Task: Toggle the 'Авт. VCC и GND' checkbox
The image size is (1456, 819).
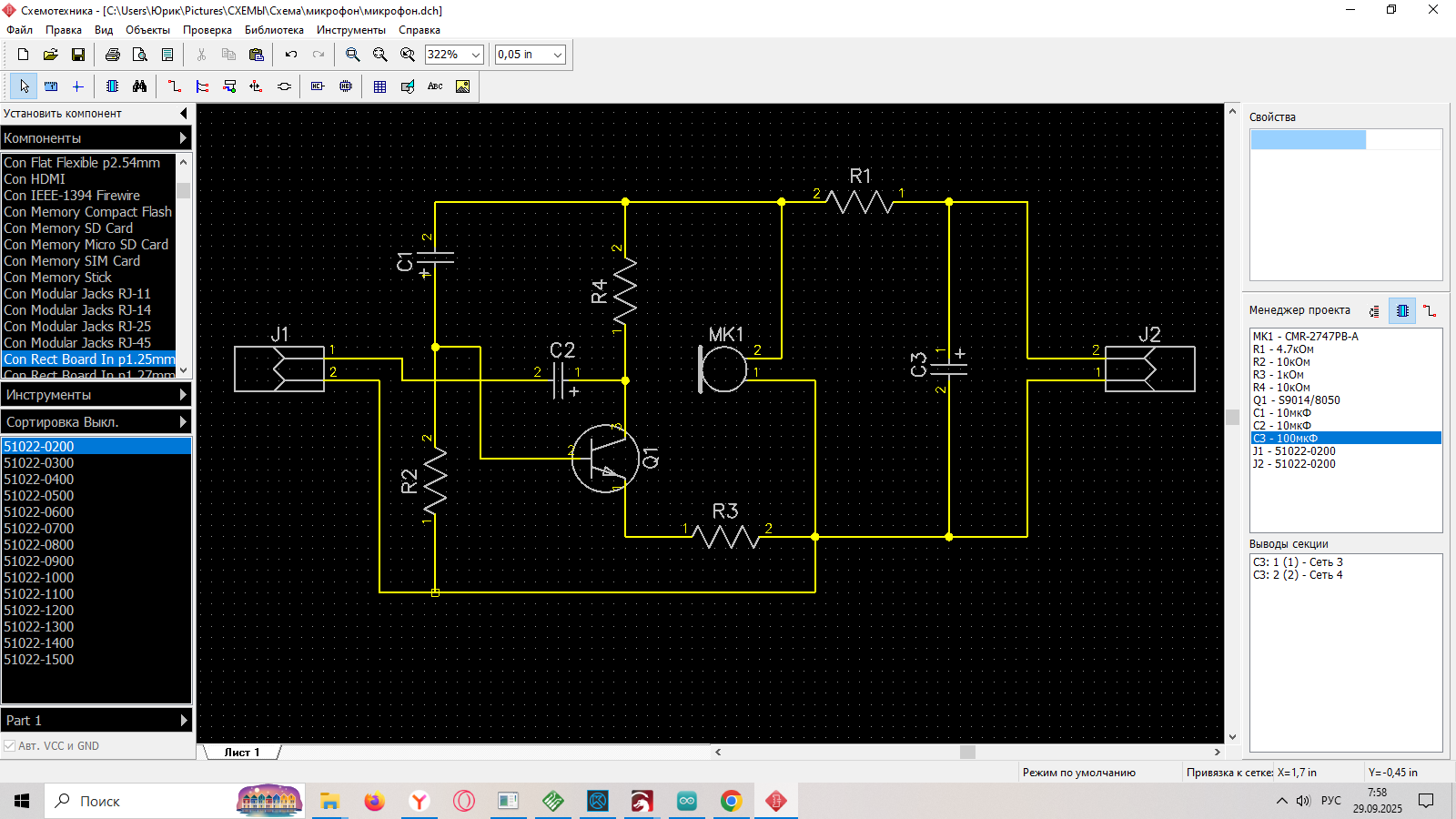Action: point(10,746)
